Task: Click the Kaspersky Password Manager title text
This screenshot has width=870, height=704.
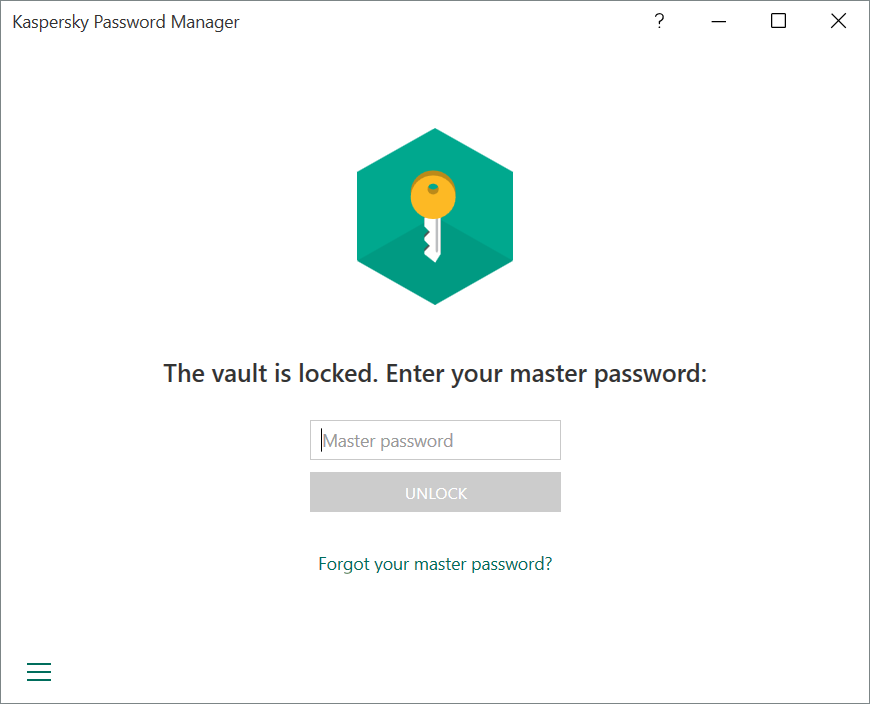Action: [x=125, y=21]
